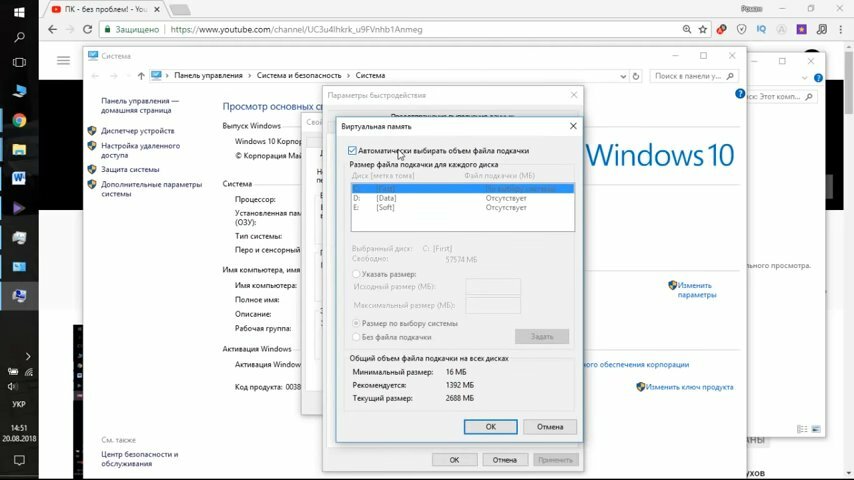The image size is (854, 480).
Task: Click the blue help question mark icon
Action: click(740, 94)
